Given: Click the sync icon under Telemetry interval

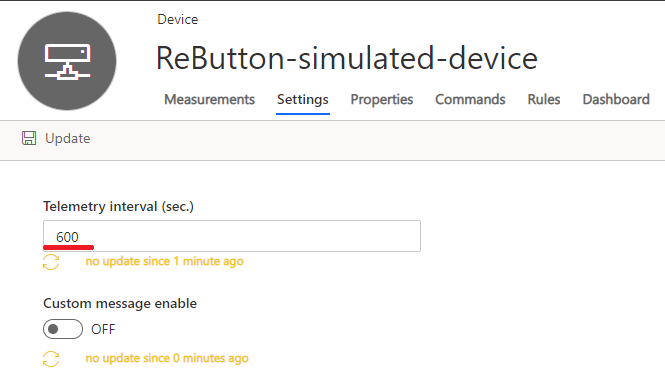Looking at the screenshot, I should pos(51,262).
